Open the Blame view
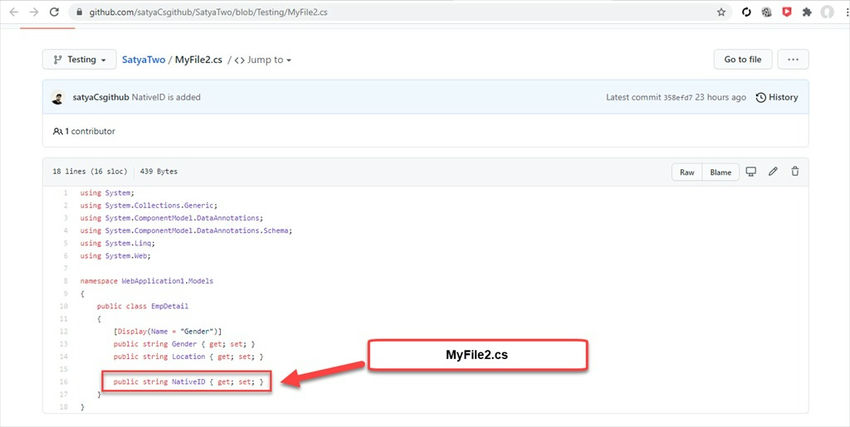The width and height of the screenshot is (850, 427). 720,172
